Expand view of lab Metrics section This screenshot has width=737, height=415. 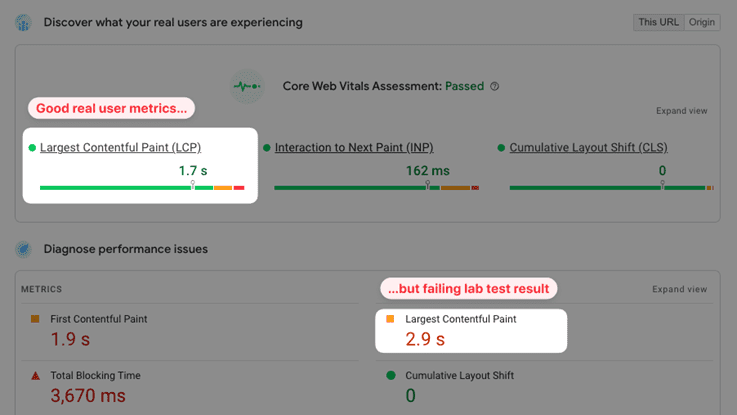pyautogui.click(x=679, y=290)
